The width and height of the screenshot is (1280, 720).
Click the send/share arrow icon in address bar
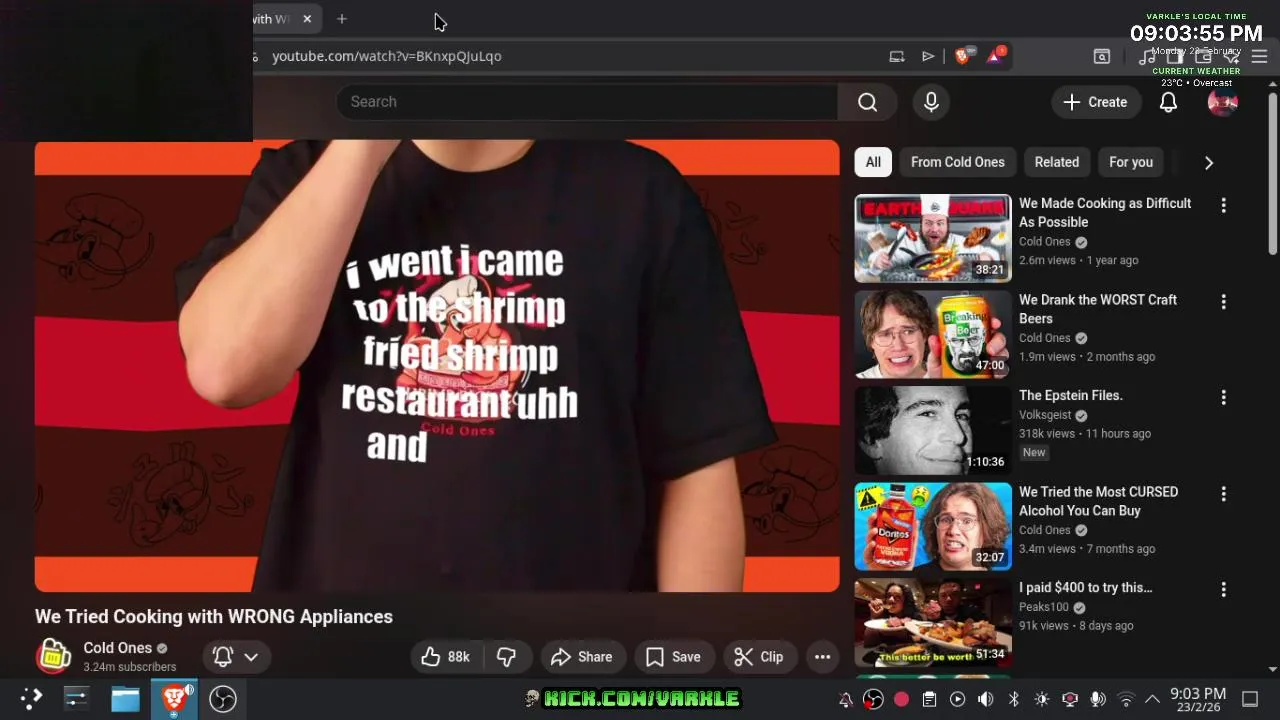tap(928, 56)
